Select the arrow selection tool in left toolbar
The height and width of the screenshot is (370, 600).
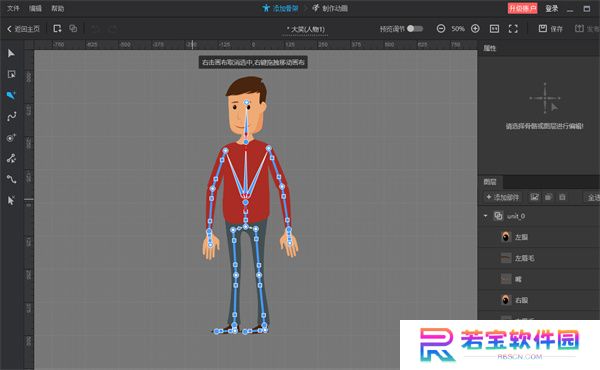11,53
